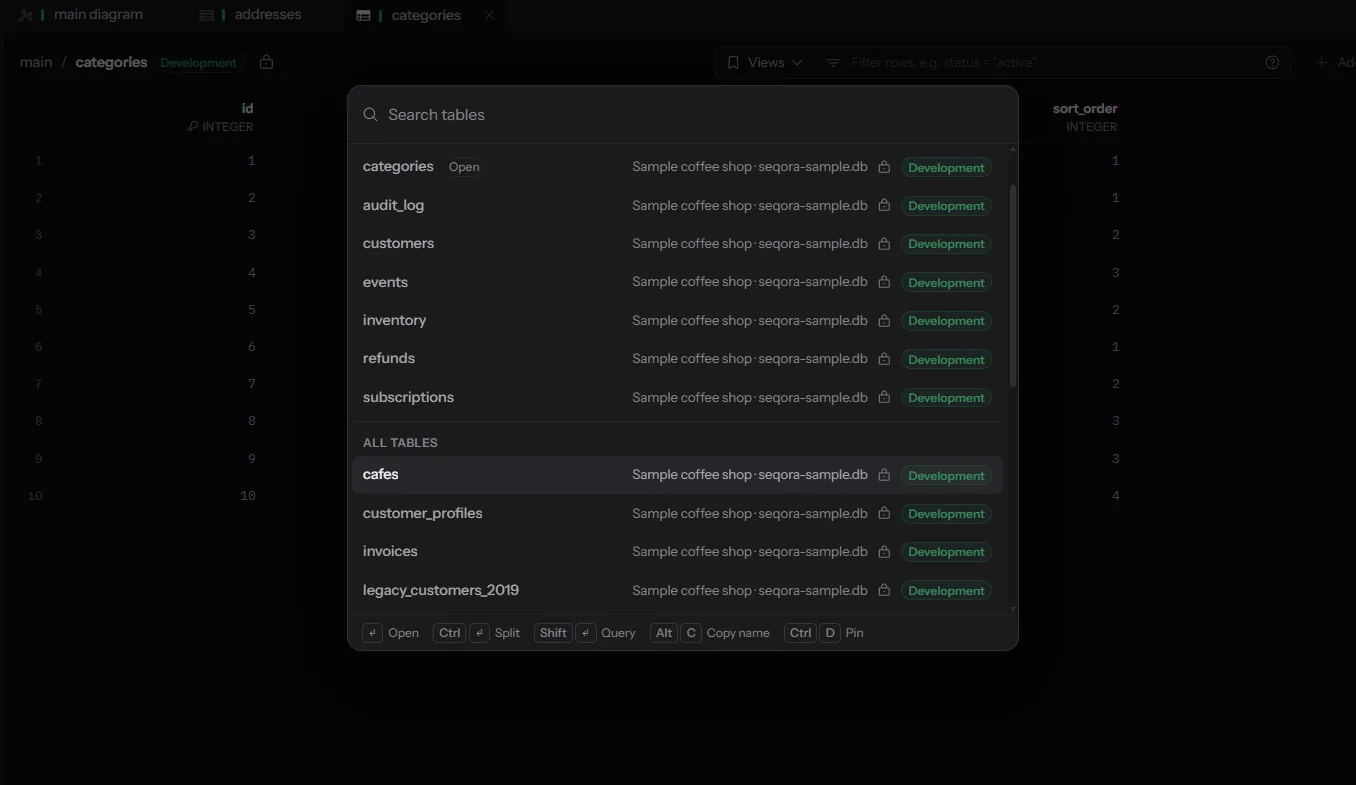The width and height of the screenshot is (1356, 785).
Task: Open the categories table entry
Action: tap(677, 167)
